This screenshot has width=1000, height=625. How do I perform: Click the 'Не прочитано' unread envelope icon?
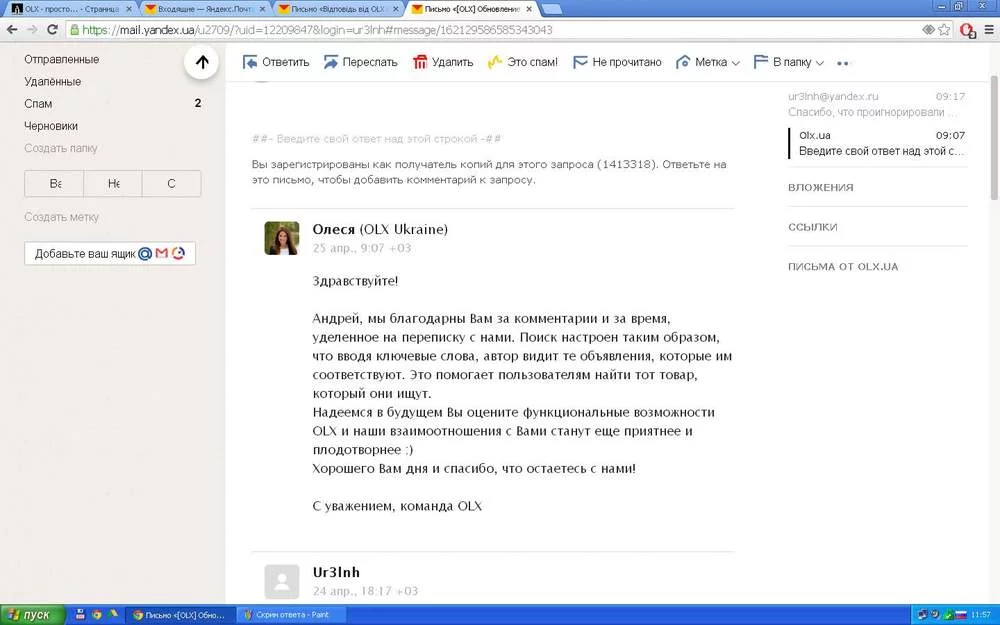tap(580, 62)
